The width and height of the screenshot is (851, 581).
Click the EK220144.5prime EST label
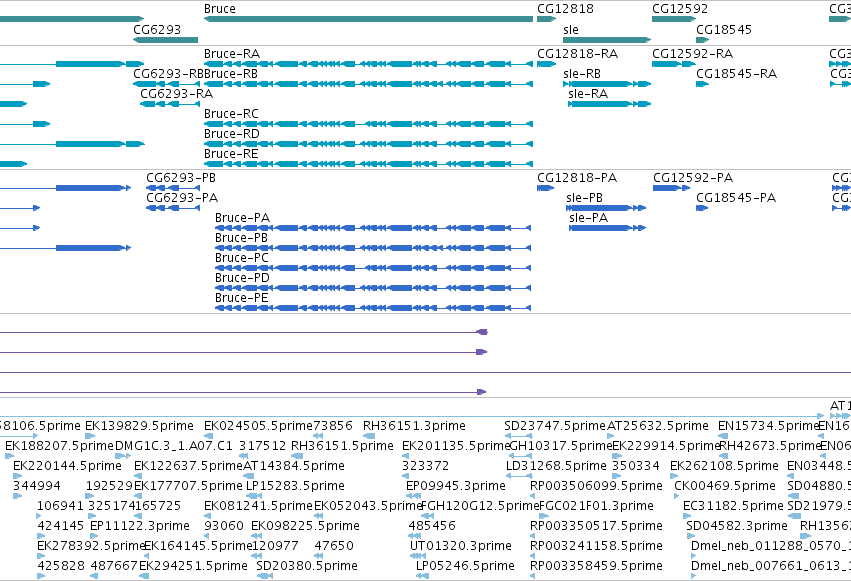tap(67, 466)
